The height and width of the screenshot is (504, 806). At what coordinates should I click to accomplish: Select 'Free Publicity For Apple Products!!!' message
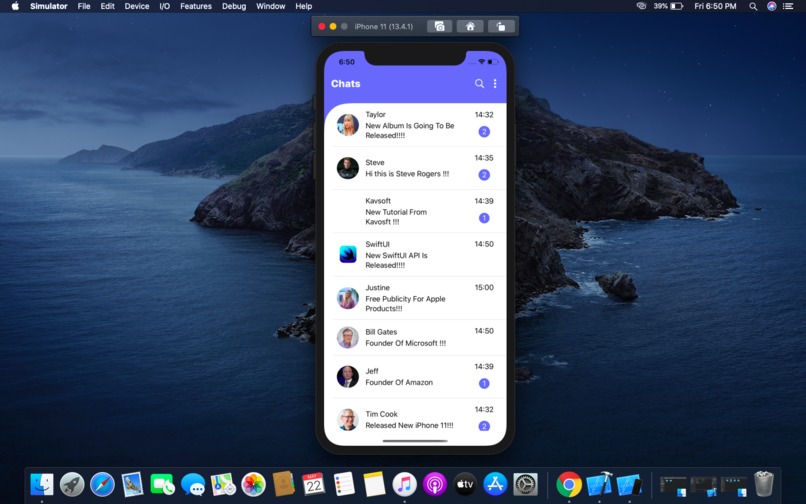[x=406, y=303]
